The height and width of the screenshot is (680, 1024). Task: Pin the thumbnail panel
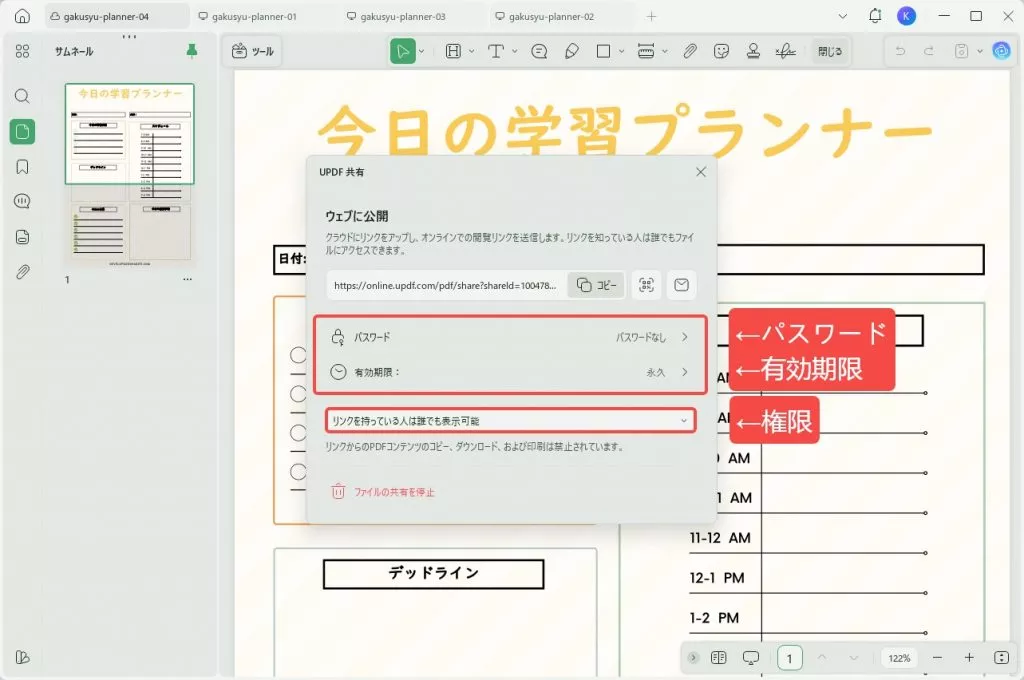194,50
